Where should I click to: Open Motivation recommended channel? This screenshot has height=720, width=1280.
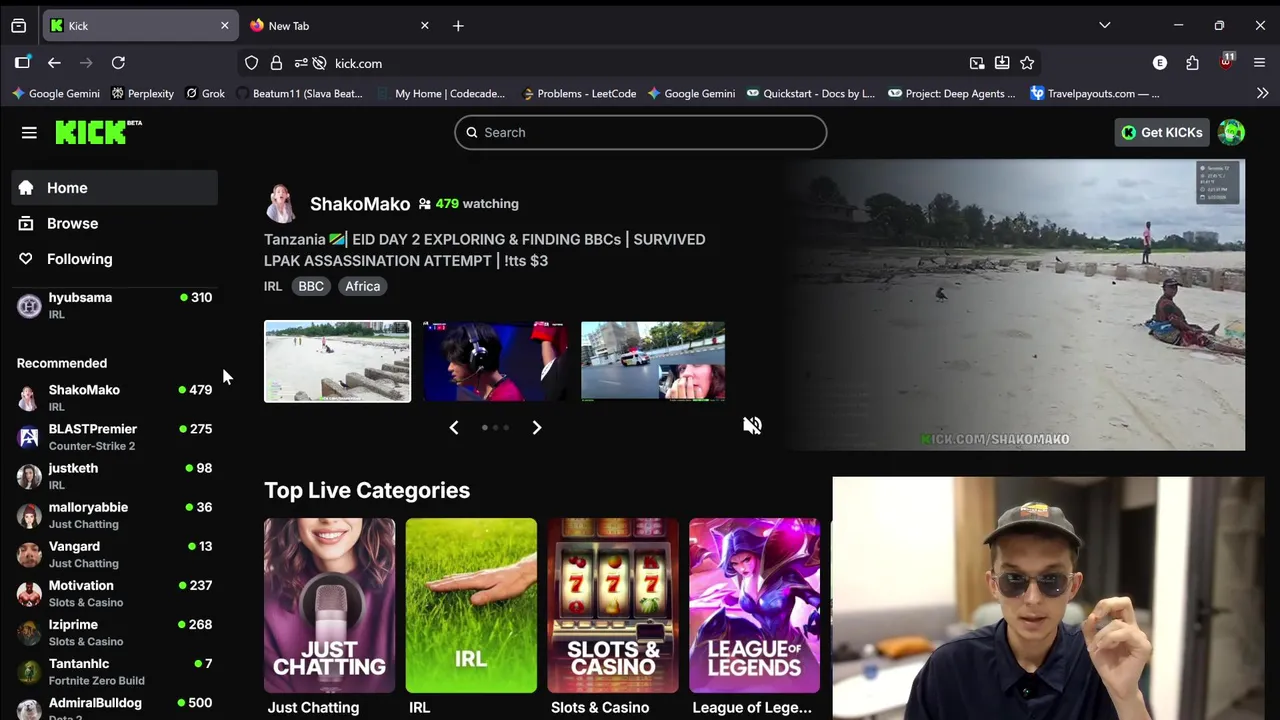tap(114, 593)
